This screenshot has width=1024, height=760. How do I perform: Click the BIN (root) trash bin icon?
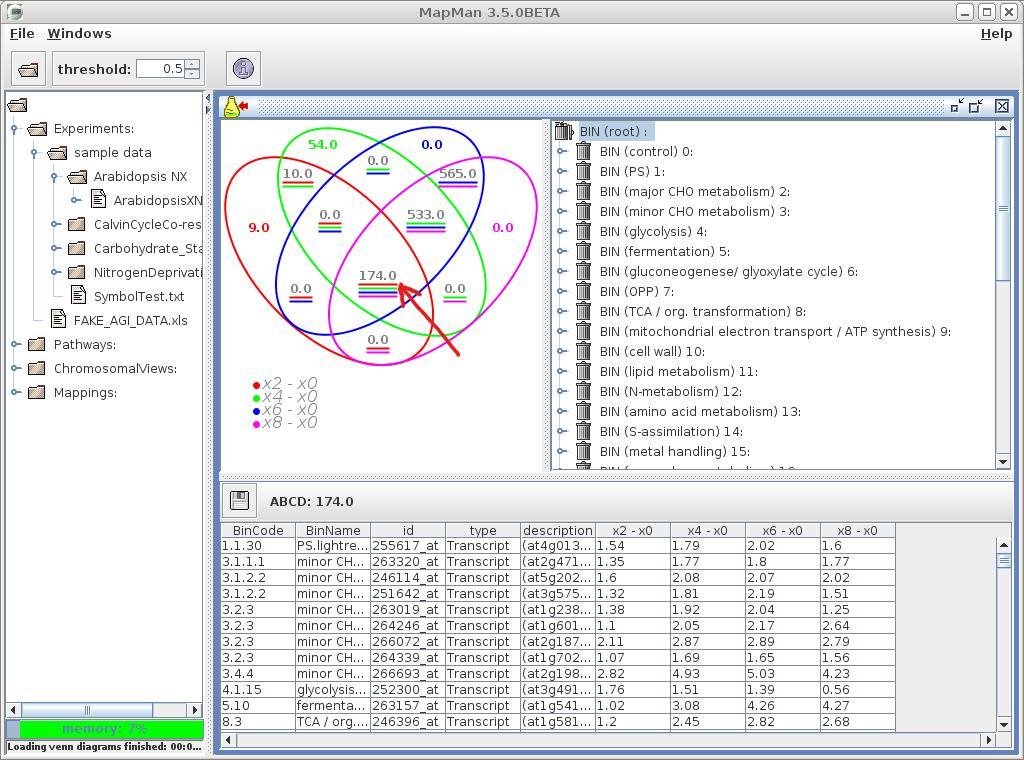point(564,131)
